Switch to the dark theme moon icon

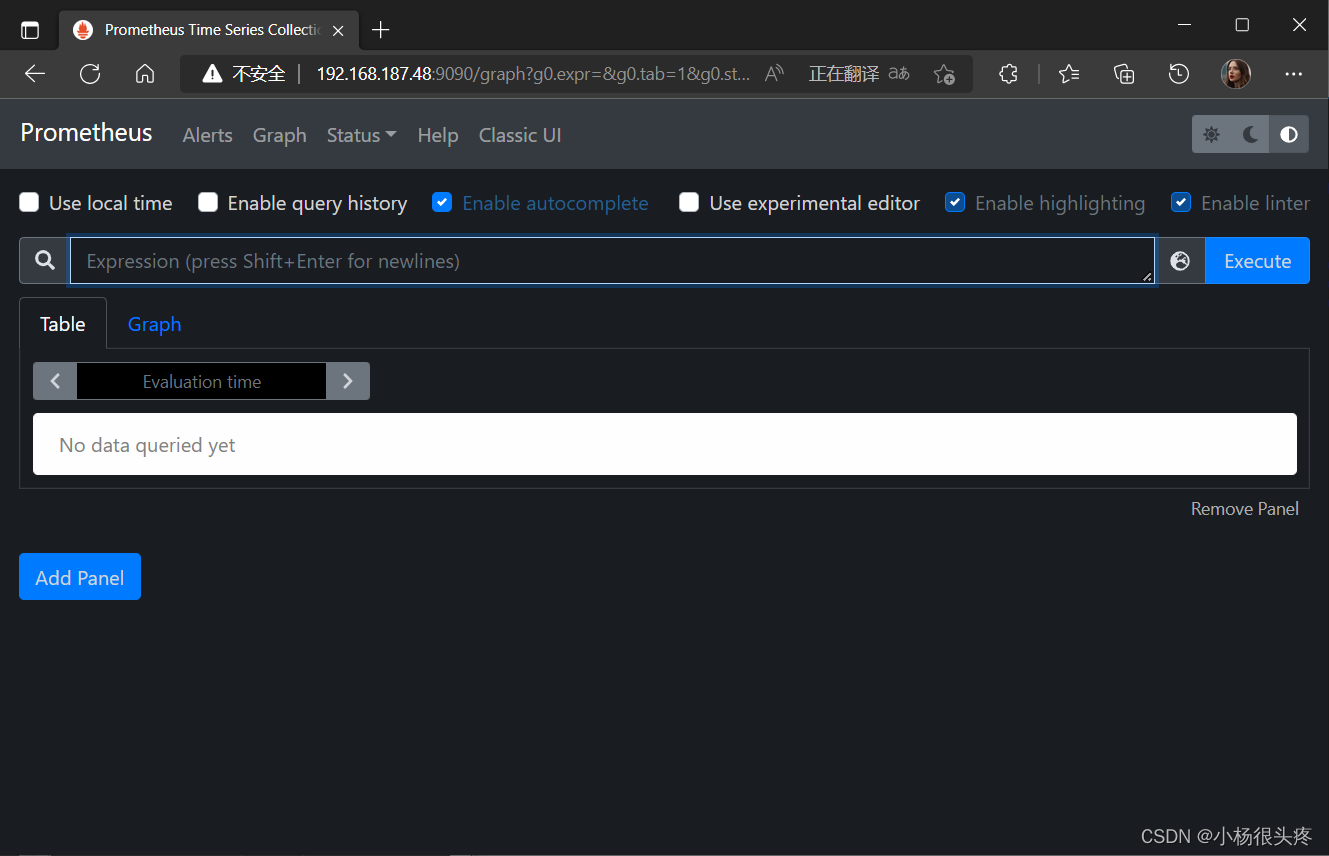(1250, 134)
